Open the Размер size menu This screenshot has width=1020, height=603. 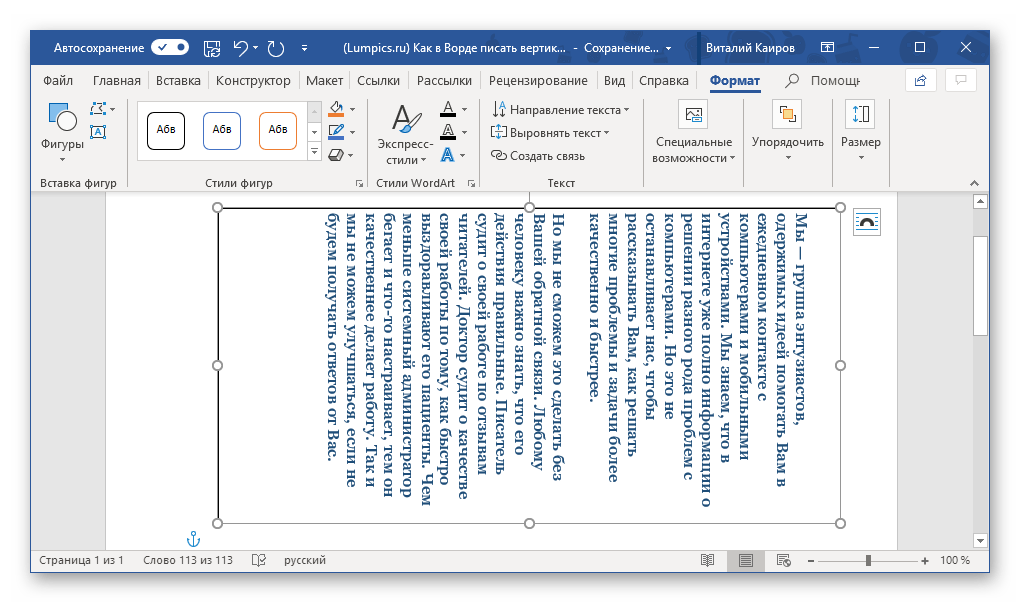(861, 131)
